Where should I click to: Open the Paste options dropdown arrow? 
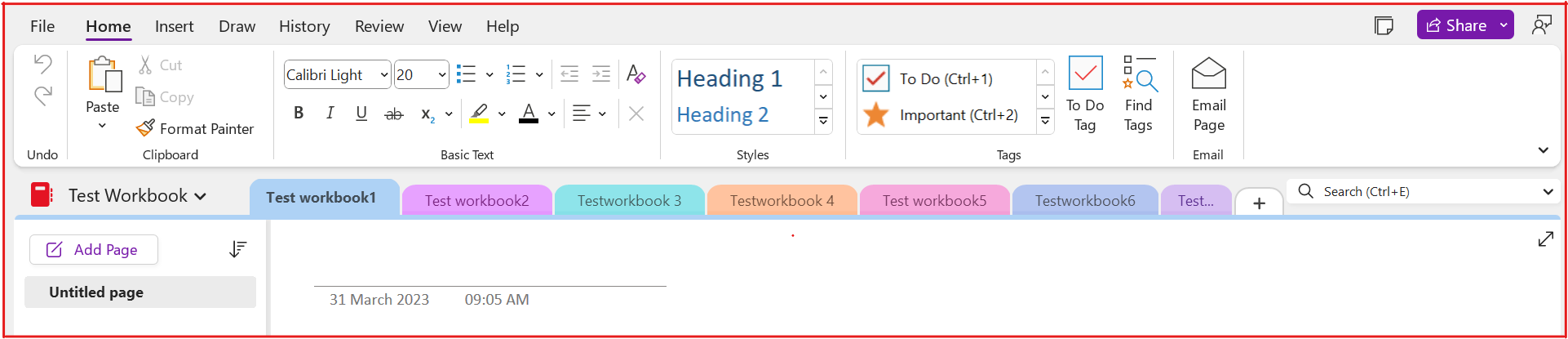102,125
